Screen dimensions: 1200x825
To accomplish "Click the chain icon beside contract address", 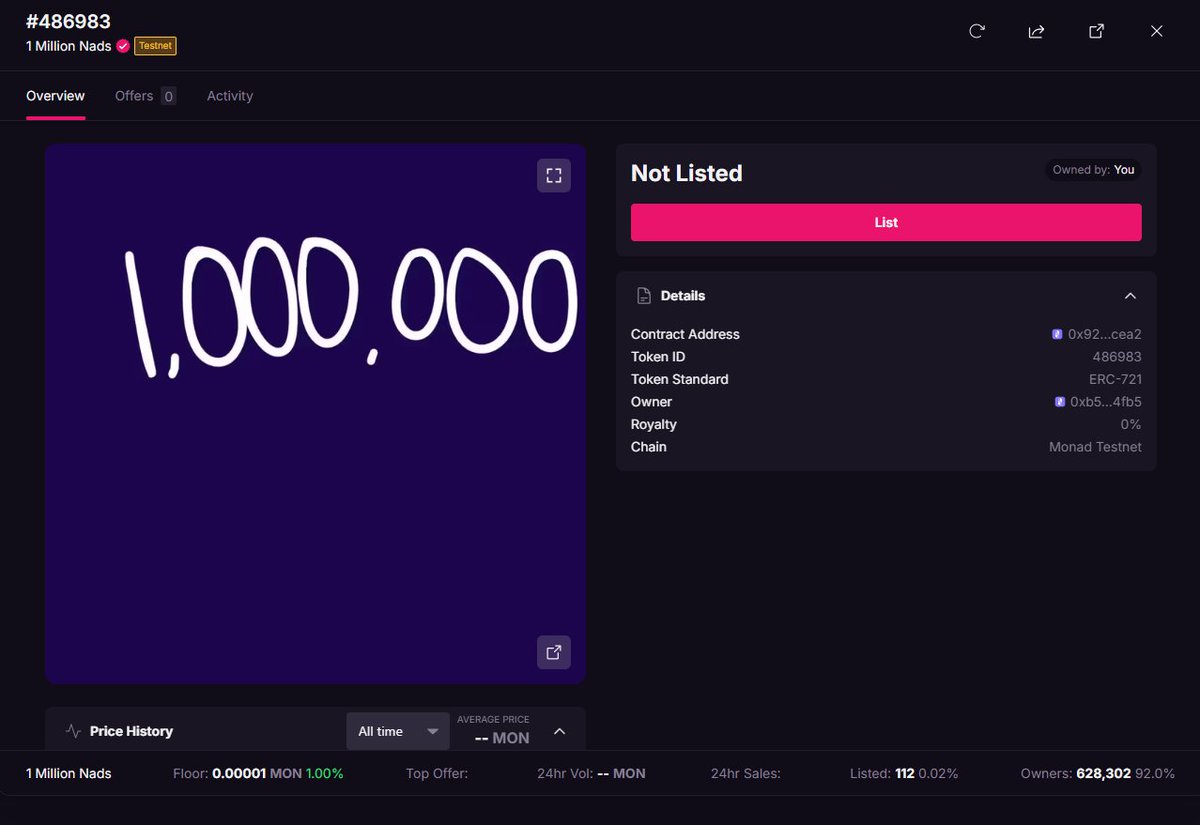I will click(1057, 334).
